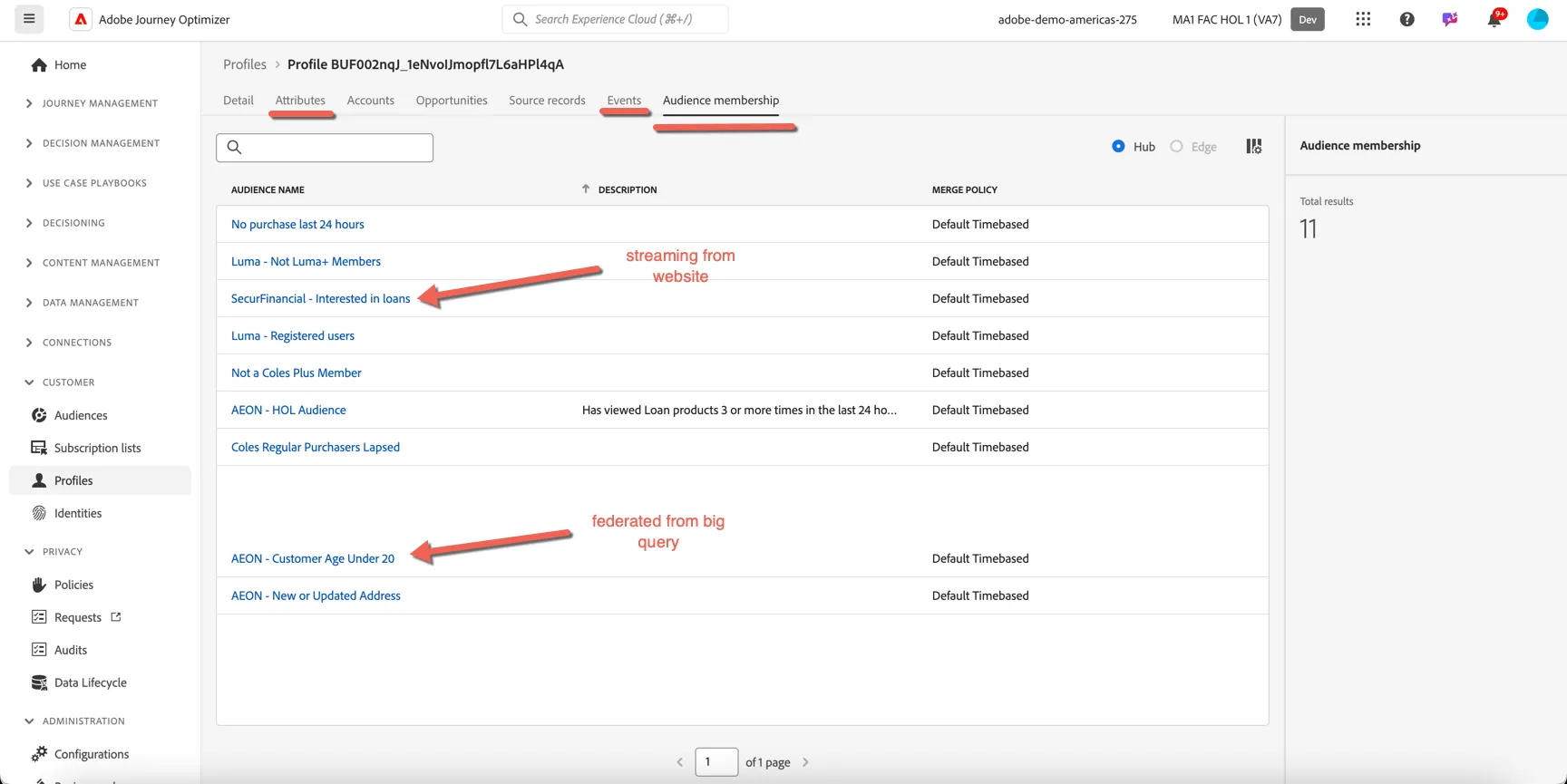1567x784 pixels.
Task: Switch to the Source records tab
Action: coord(547,101)
